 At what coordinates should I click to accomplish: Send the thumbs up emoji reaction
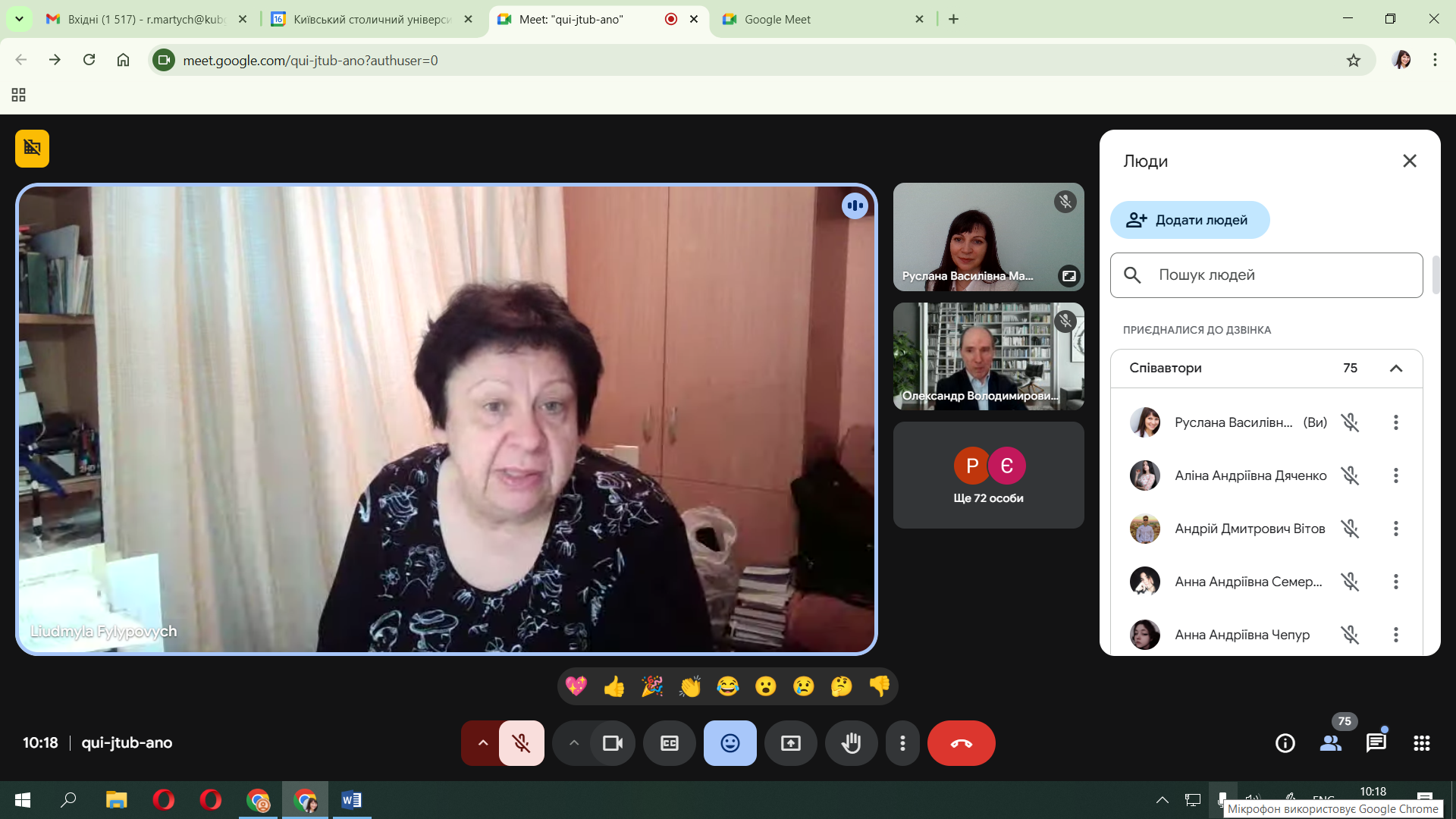(613, 686)
